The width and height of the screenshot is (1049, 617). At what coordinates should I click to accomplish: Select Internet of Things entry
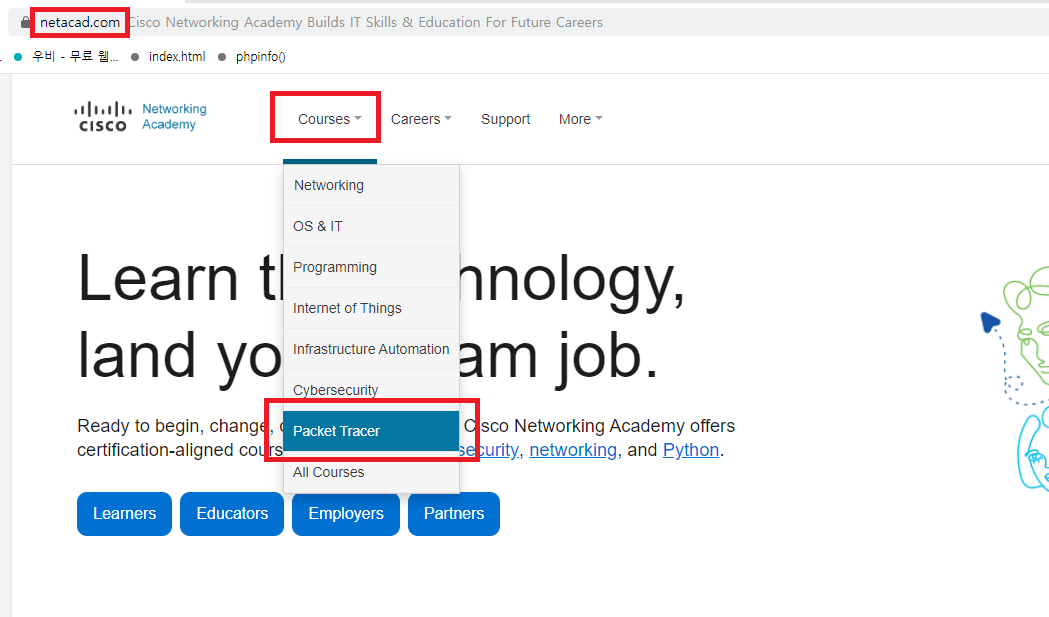[371, 308]
